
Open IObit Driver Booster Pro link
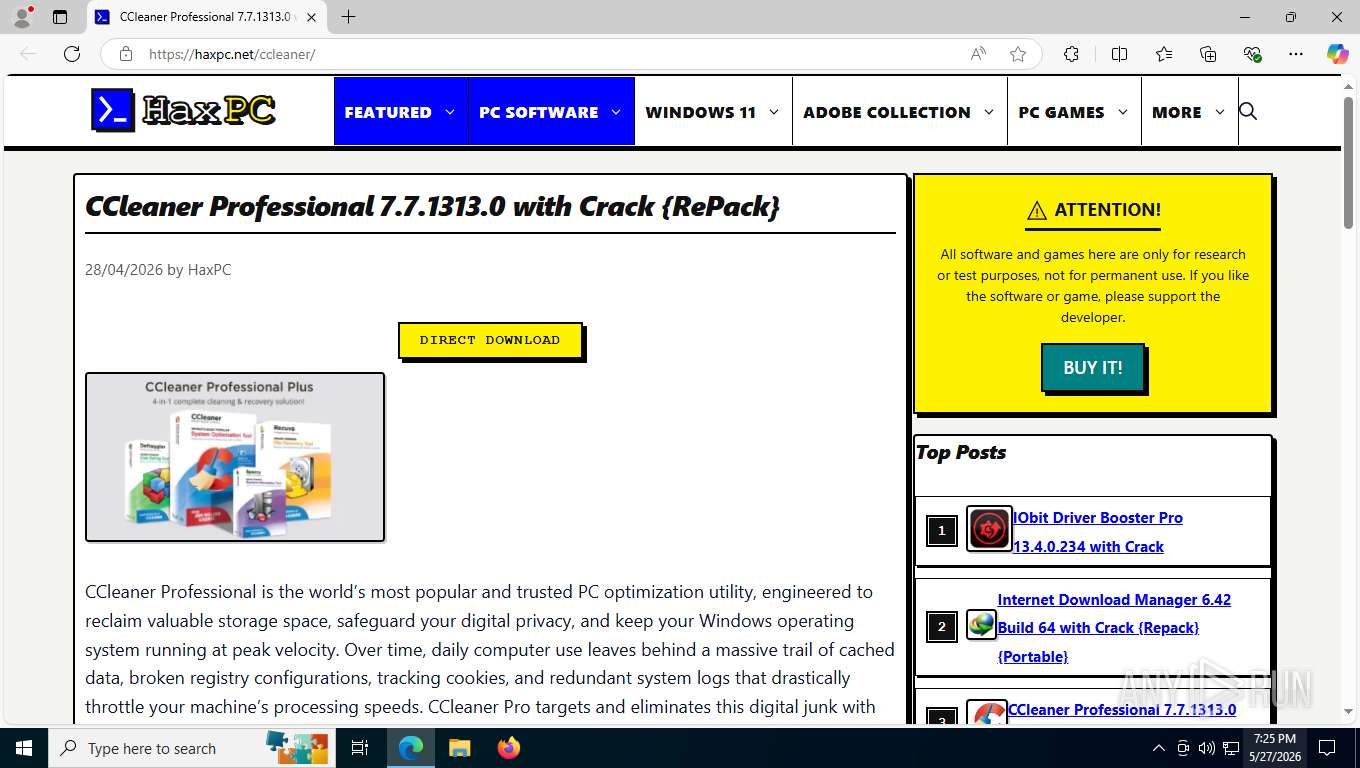pos(1097,532)
